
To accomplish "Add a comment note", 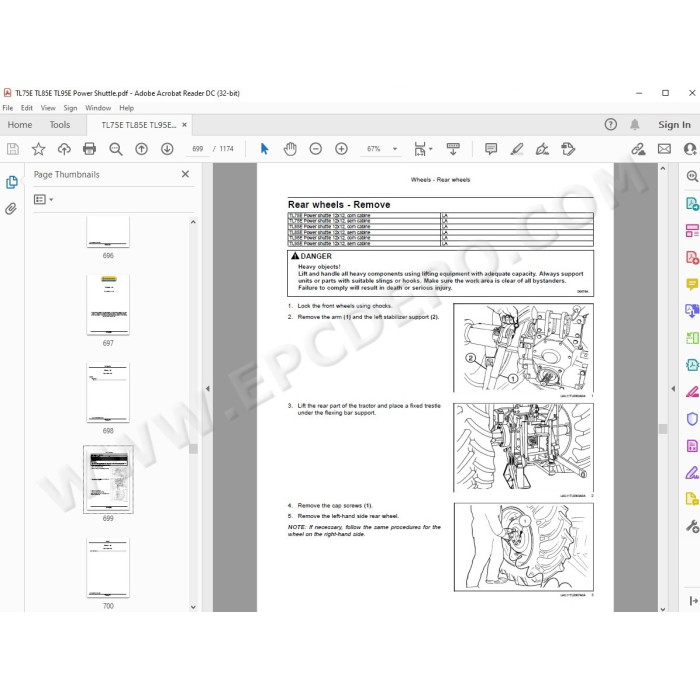I will tap(491, 149).
